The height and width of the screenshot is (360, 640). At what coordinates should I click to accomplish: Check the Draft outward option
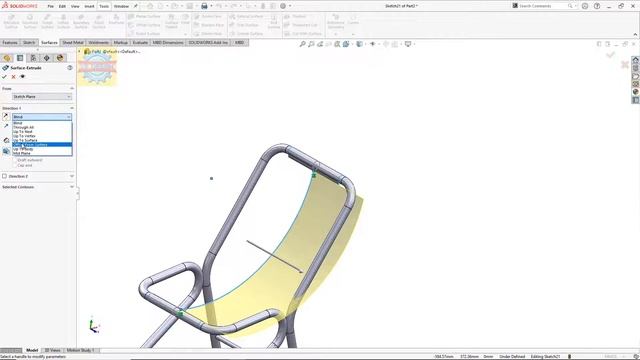coord(15,160)
